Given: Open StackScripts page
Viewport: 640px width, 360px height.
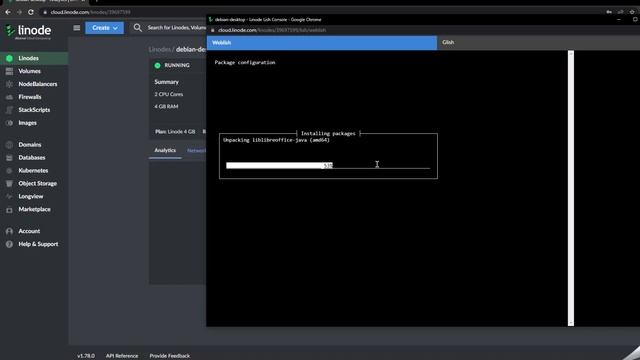Looking at the screenshot, I should click(34, 110).
